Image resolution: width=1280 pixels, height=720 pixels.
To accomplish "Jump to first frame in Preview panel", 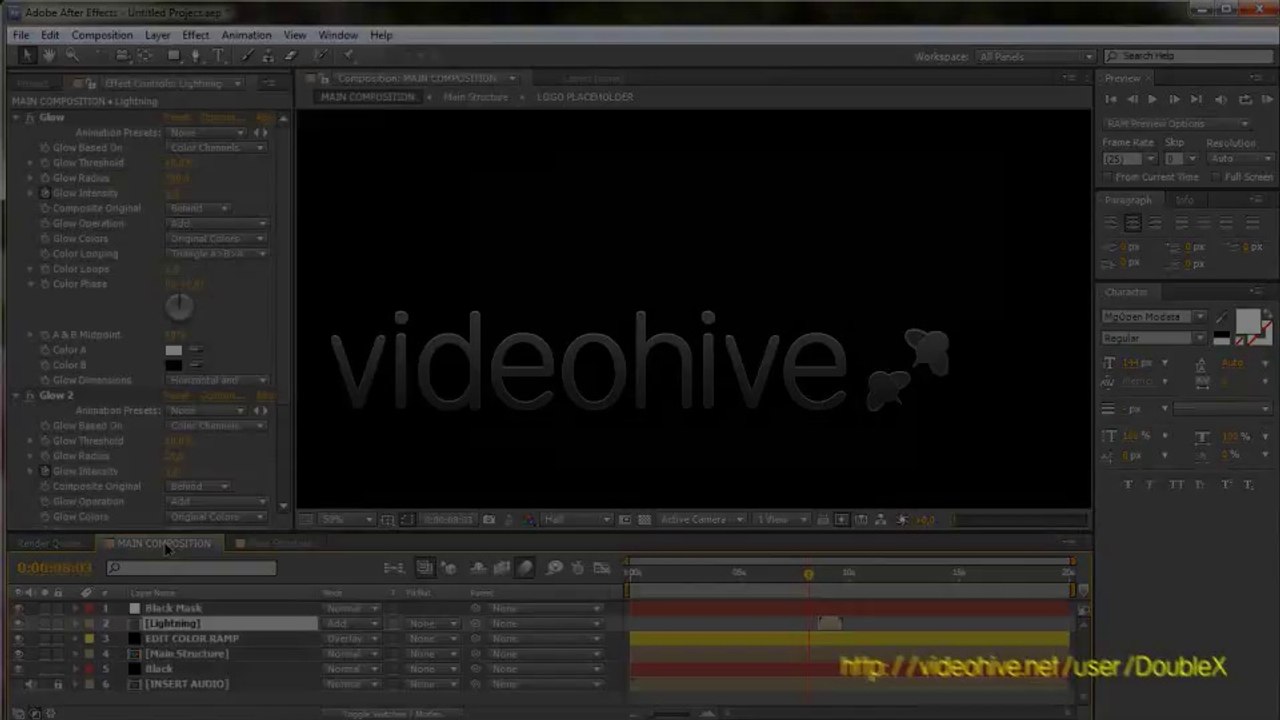I will pos(1111,100).
